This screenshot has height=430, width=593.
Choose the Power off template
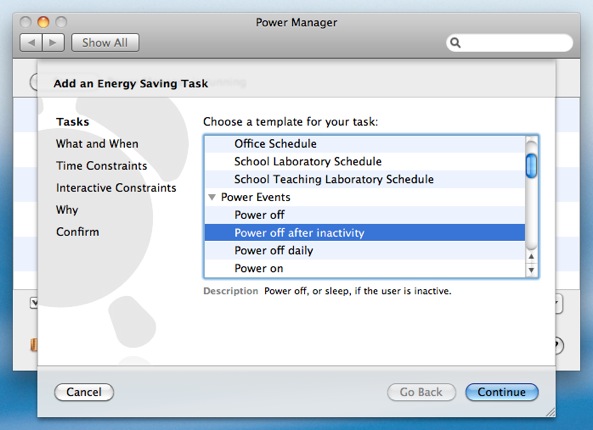[x=365, y=215]
